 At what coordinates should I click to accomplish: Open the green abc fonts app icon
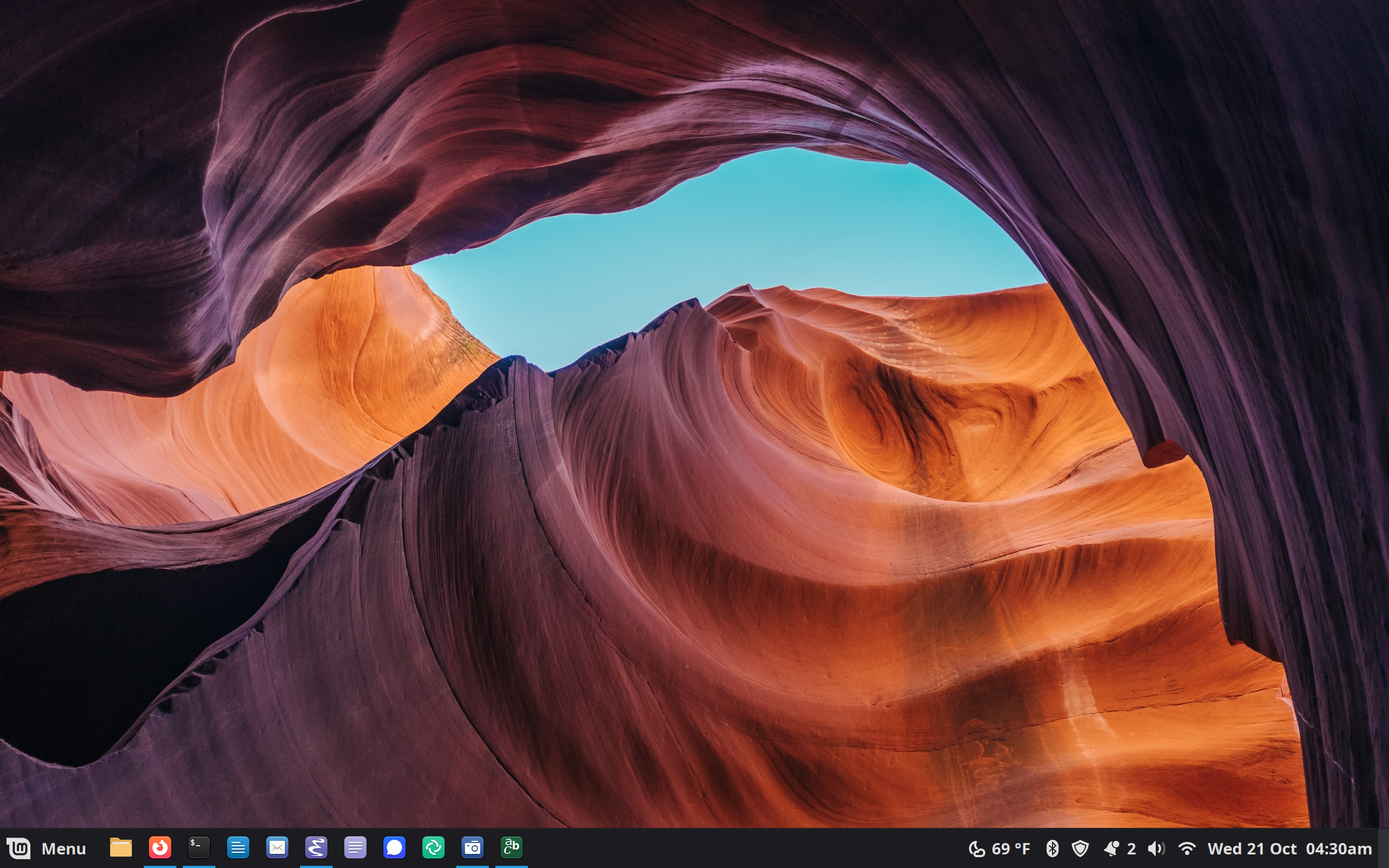(x=512, y=847)
